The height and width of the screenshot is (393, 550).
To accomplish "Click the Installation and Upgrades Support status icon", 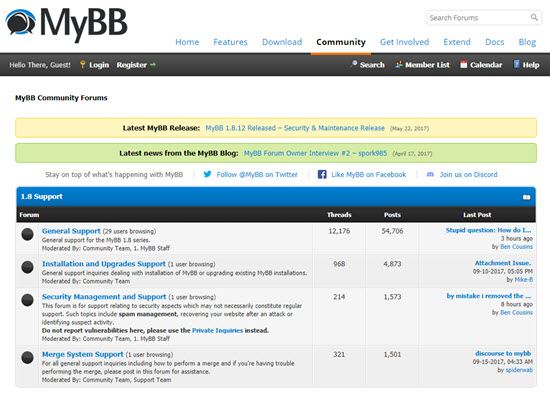I will [x=27, y=267].
